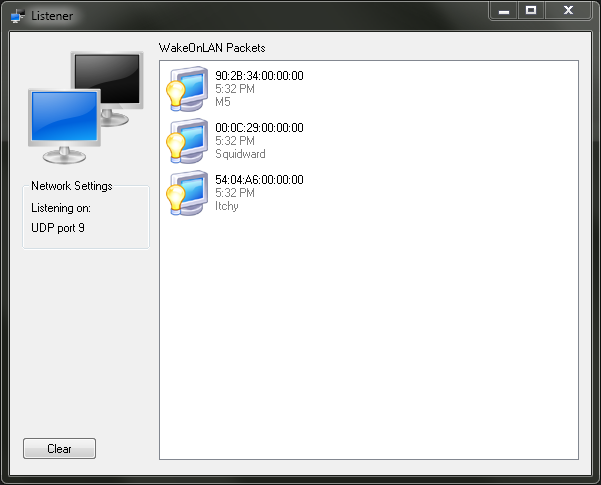Select the Squidward computer icon
601x485 pixels.
tap(187, 141)
